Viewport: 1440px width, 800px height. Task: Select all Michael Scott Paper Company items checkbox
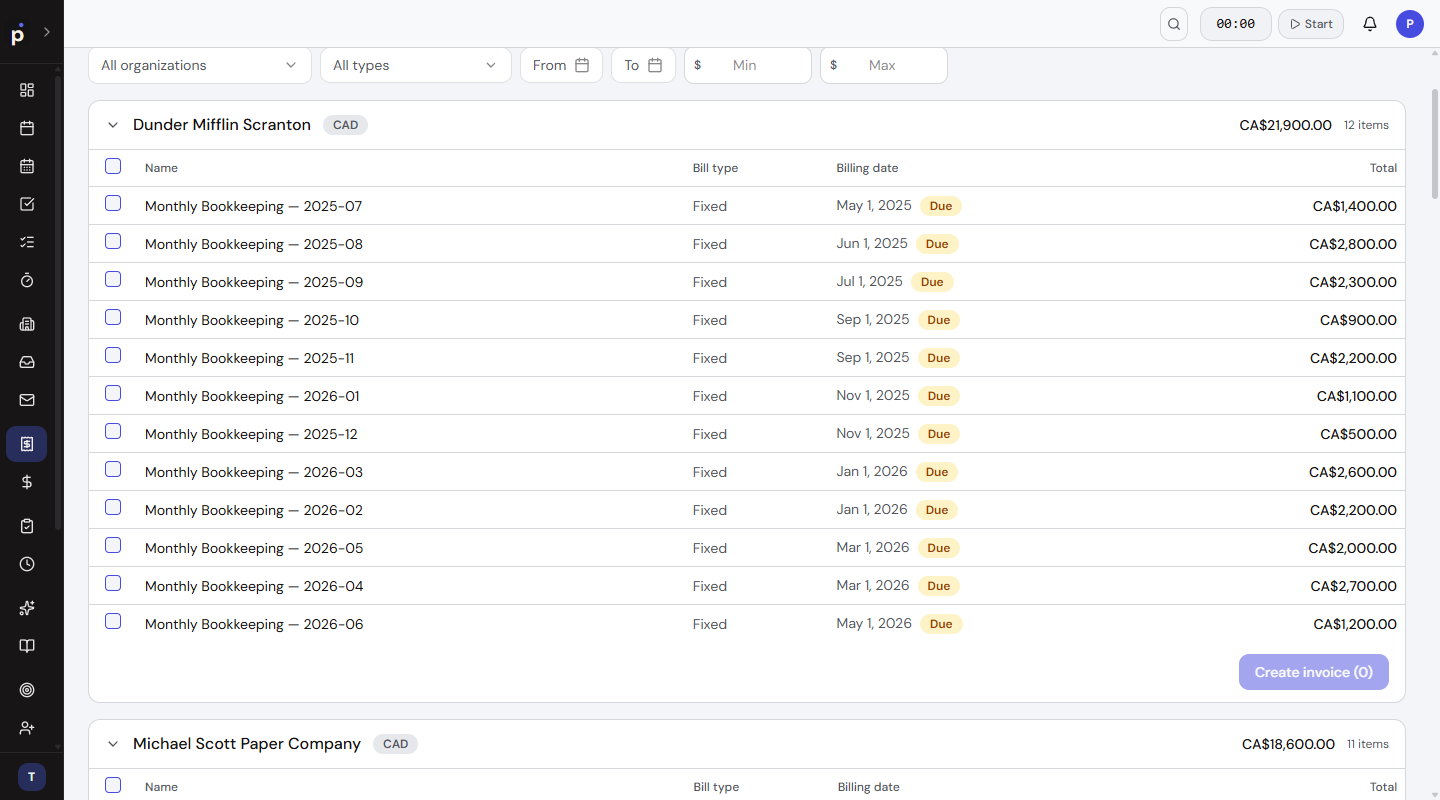[x=113, y=785]
